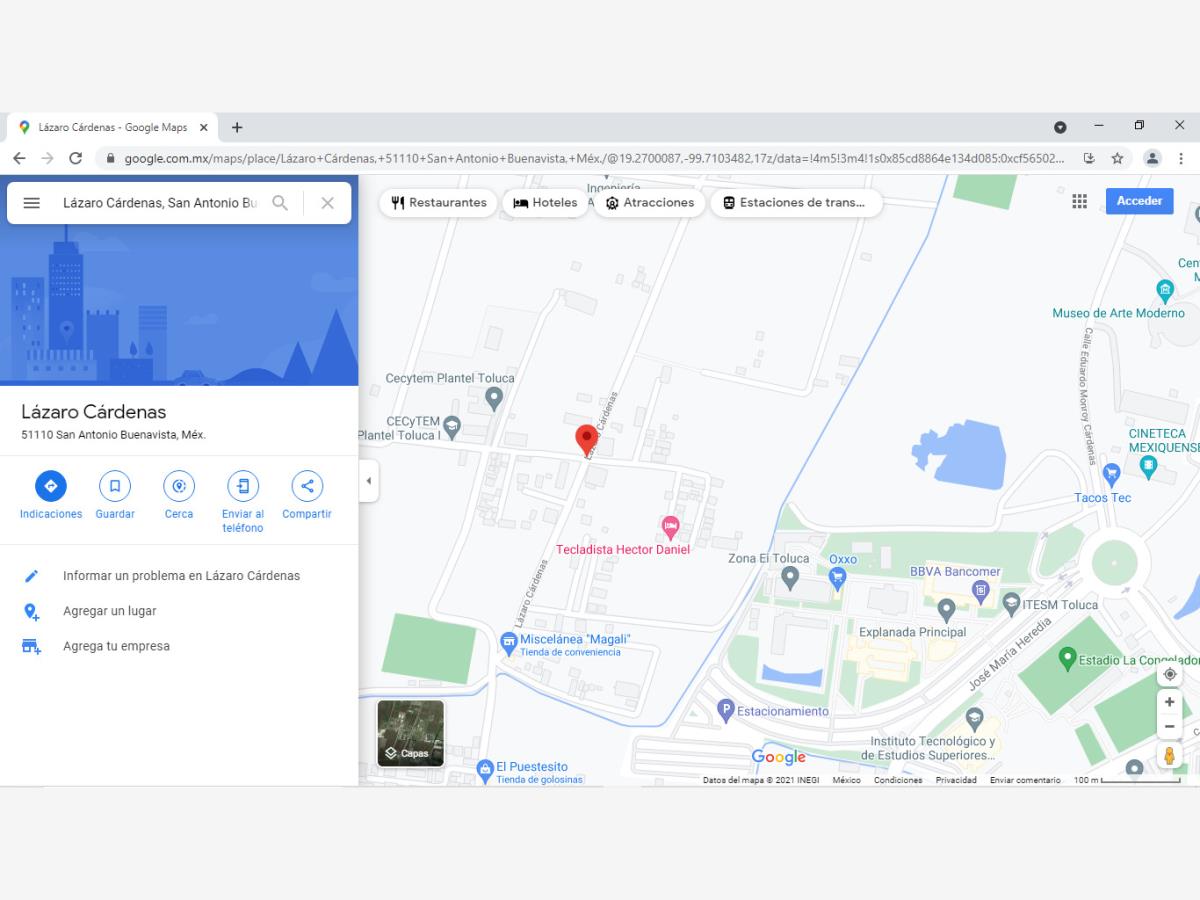Click the Chrome tab-search dropdown circle

click(1060, 127)
